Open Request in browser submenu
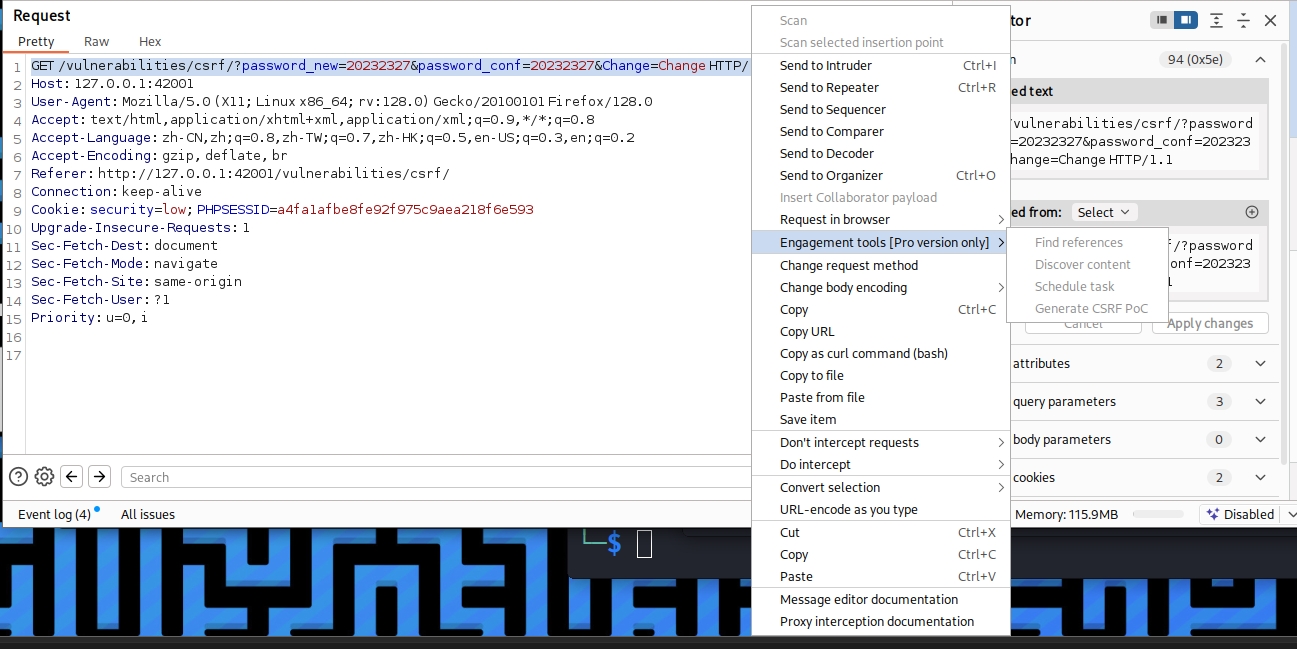Viewport: 1297px width, 649px height. click(880, 220)
